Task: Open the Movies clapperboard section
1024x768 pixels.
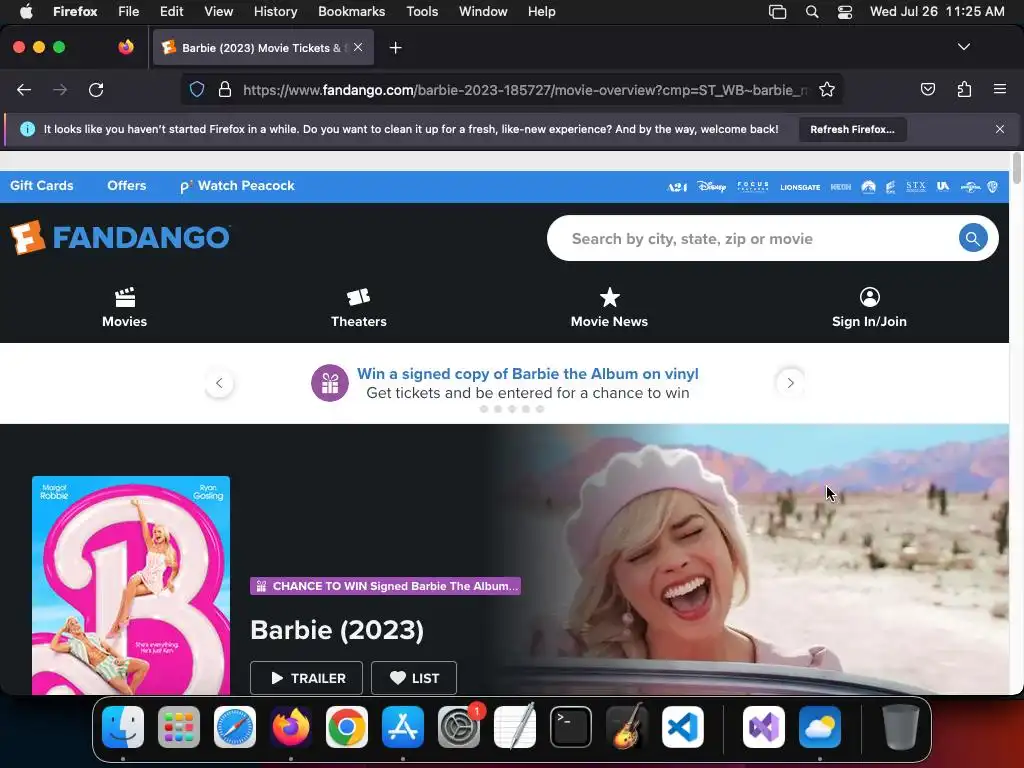Action: pyautogui.click(x=124, y=308)
